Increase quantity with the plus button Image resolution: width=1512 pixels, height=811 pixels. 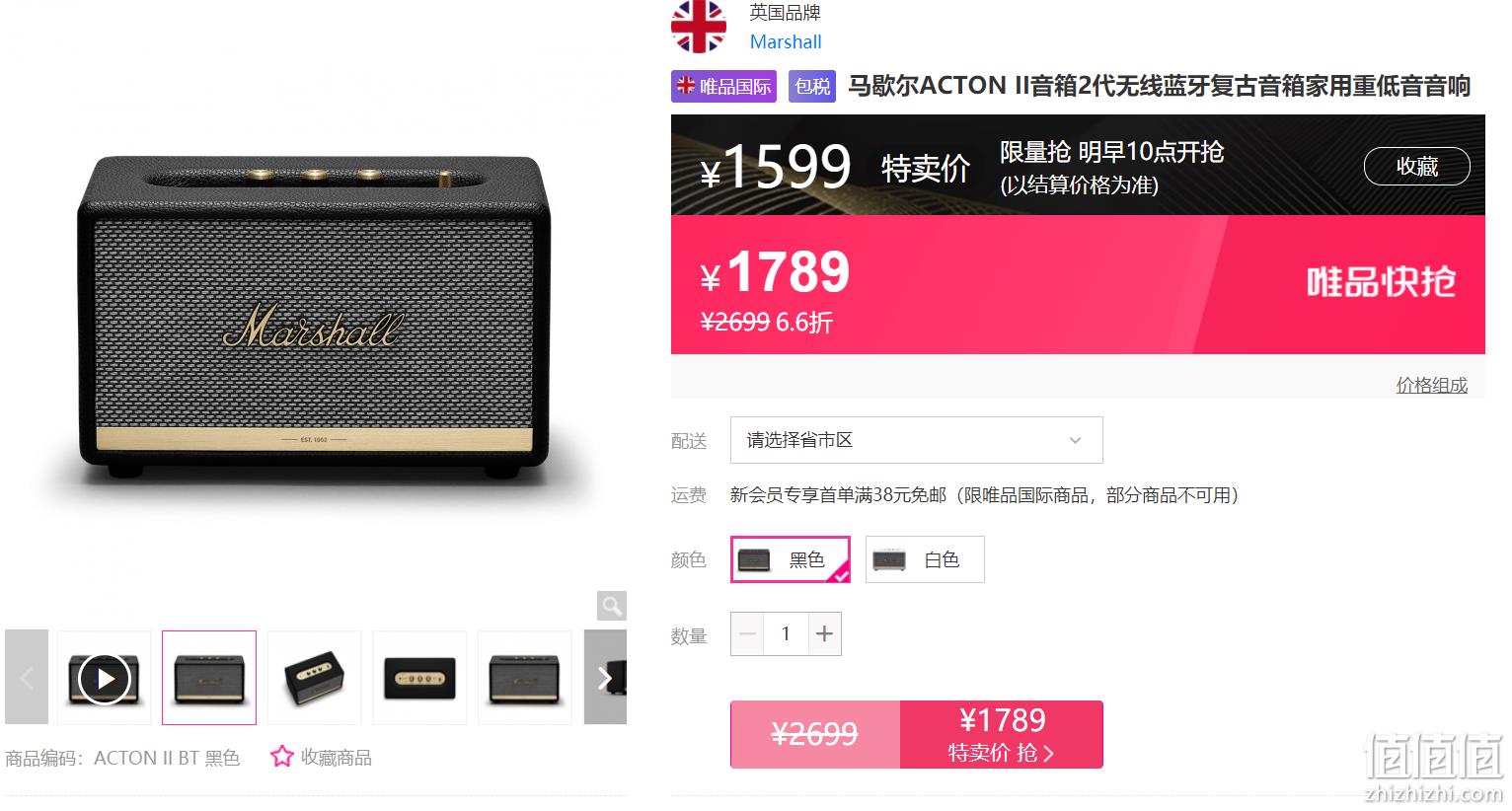click(x=824, y=633)
